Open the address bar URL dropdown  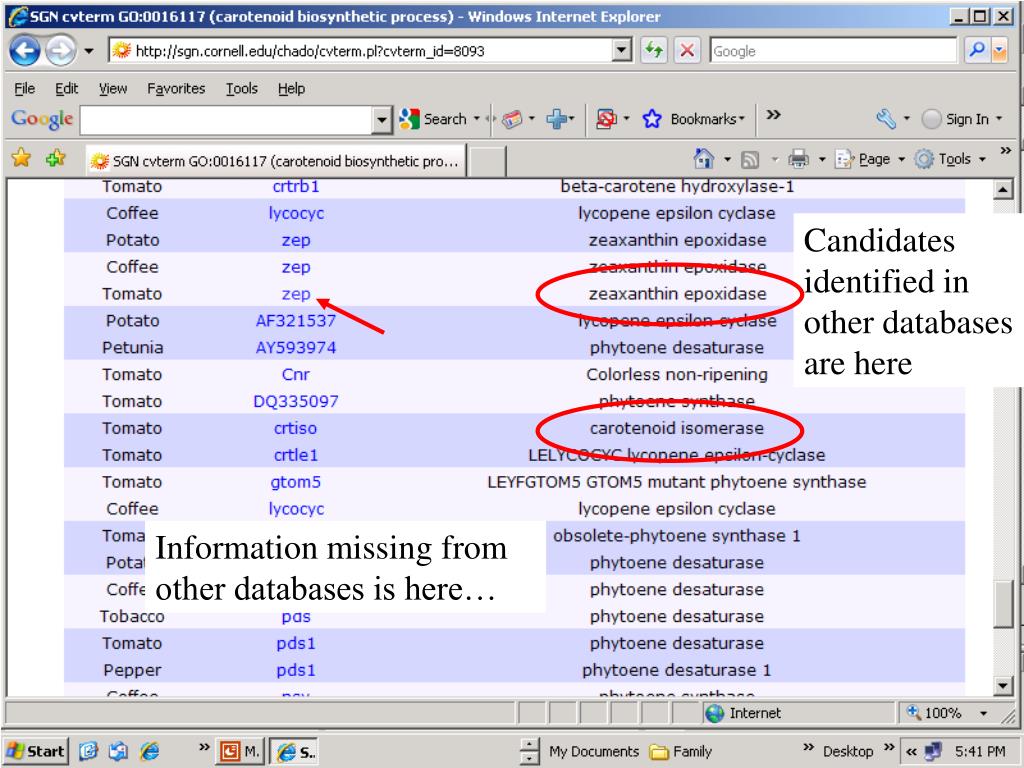[x=622, y=50]
